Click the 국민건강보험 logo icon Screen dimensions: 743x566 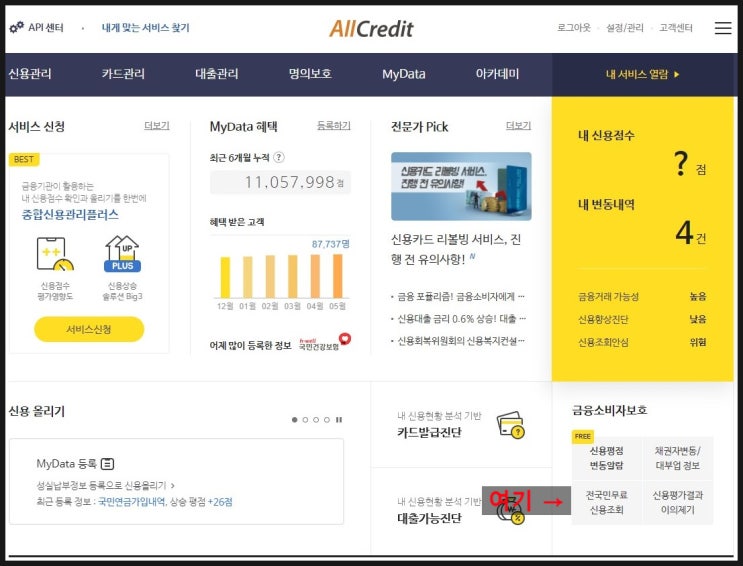325,343
